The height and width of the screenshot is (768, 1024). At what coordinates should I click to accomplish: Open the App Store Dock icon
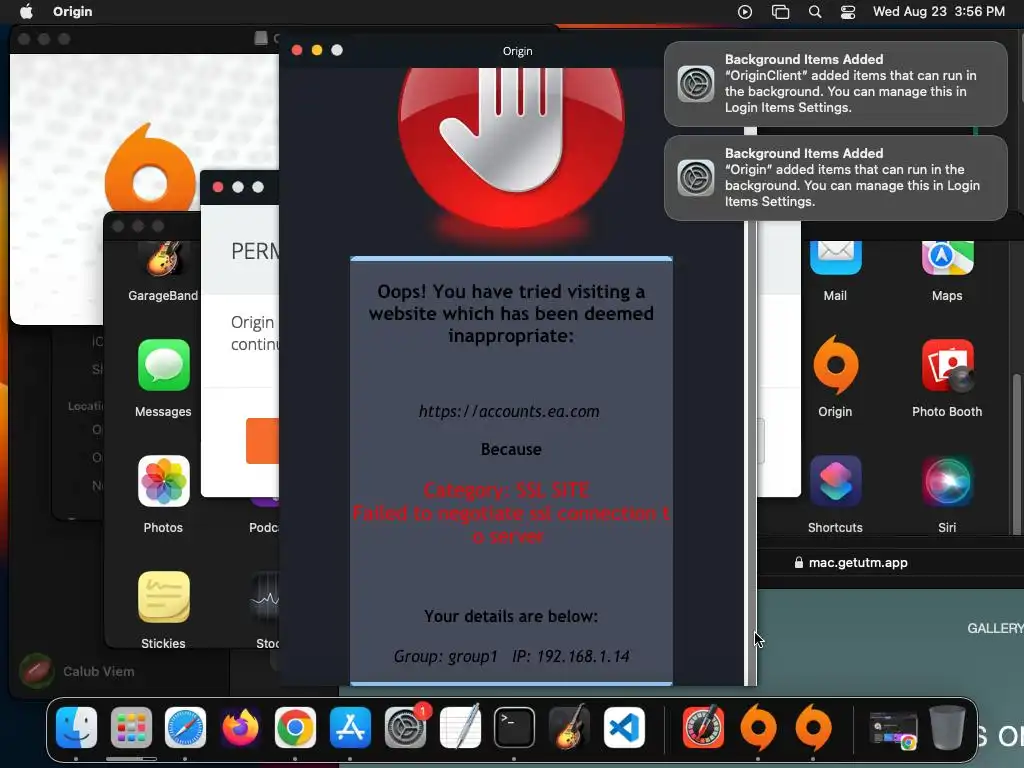tap(350, 728)
